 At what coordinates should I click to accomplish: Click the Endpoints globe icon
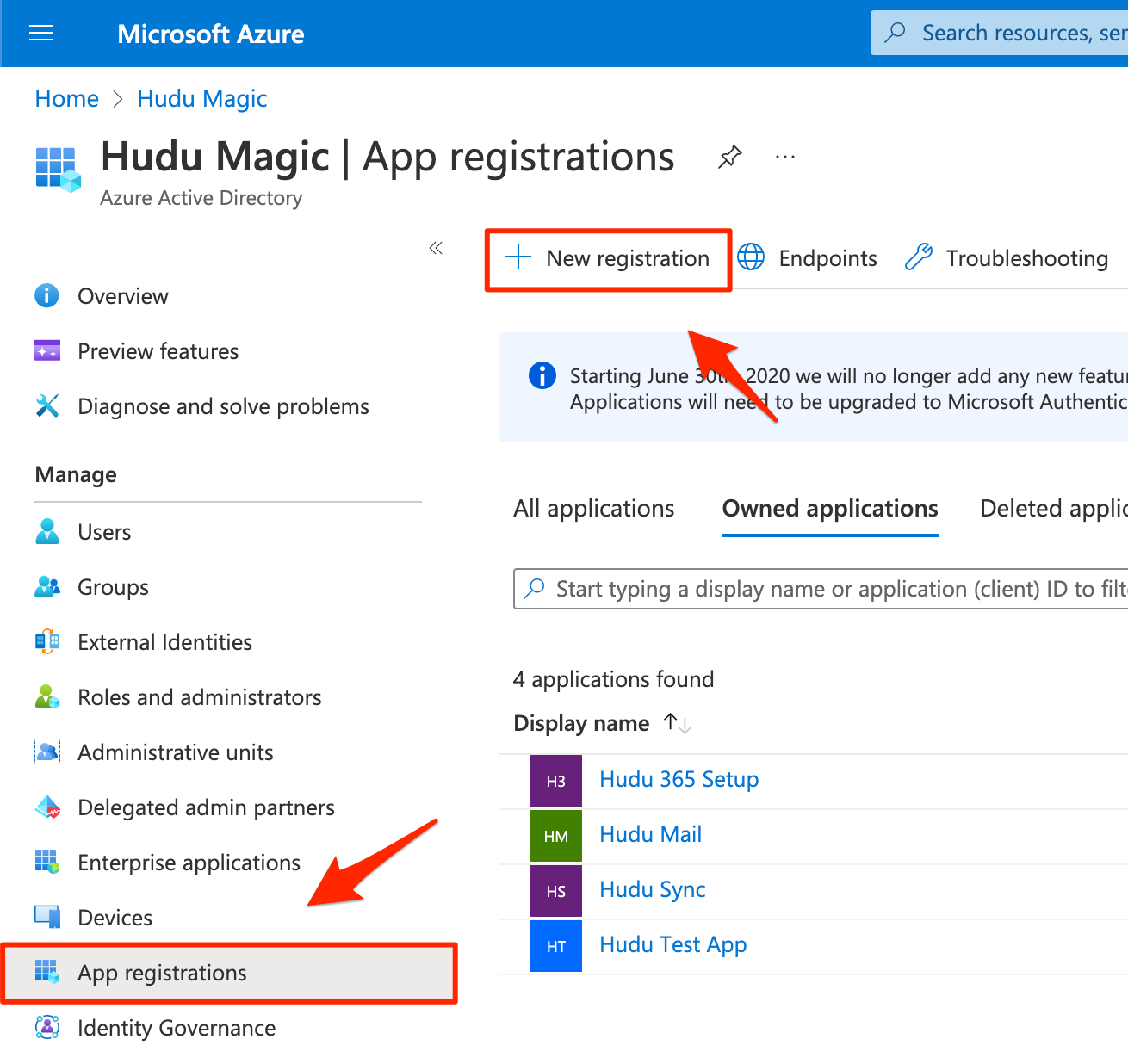click(x=751, y=257)
